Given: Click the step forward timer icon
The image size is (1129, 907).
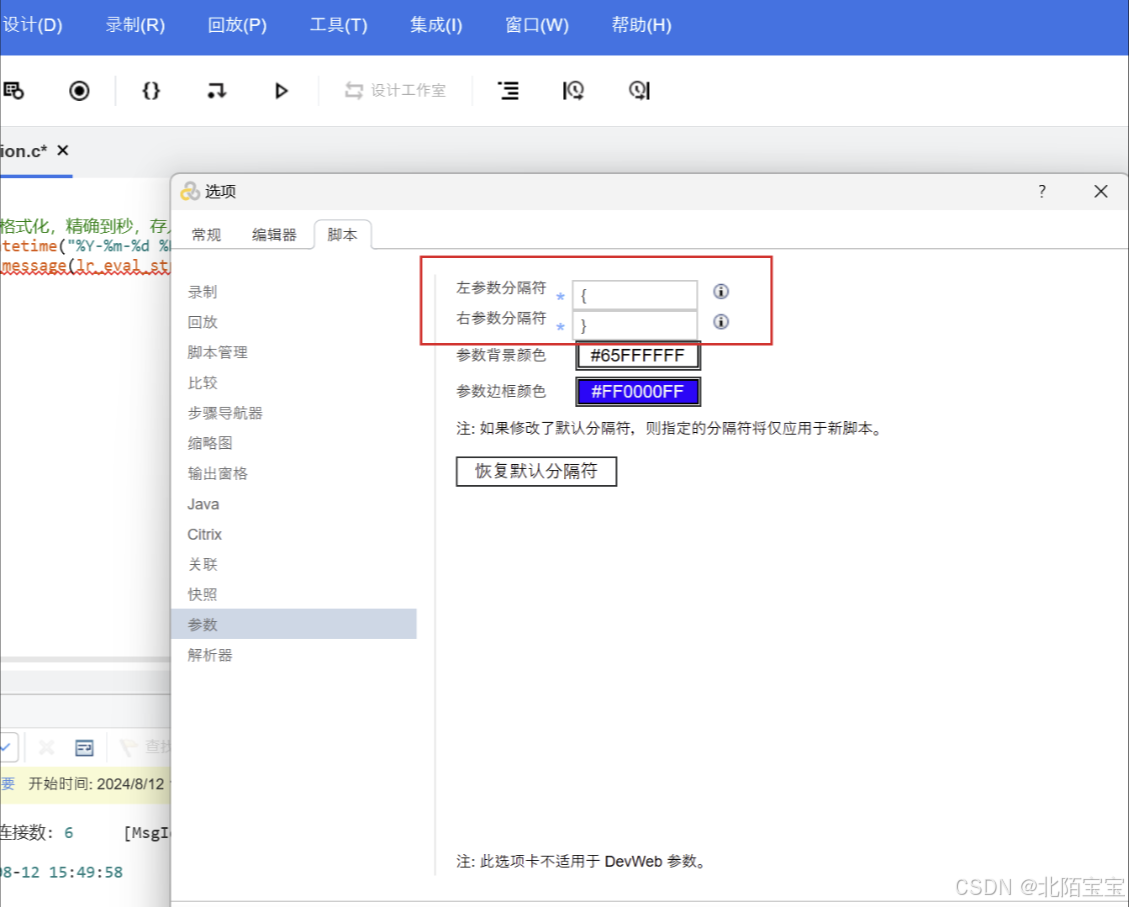Looking at the screenshot, I should click(x=639, y=91).
